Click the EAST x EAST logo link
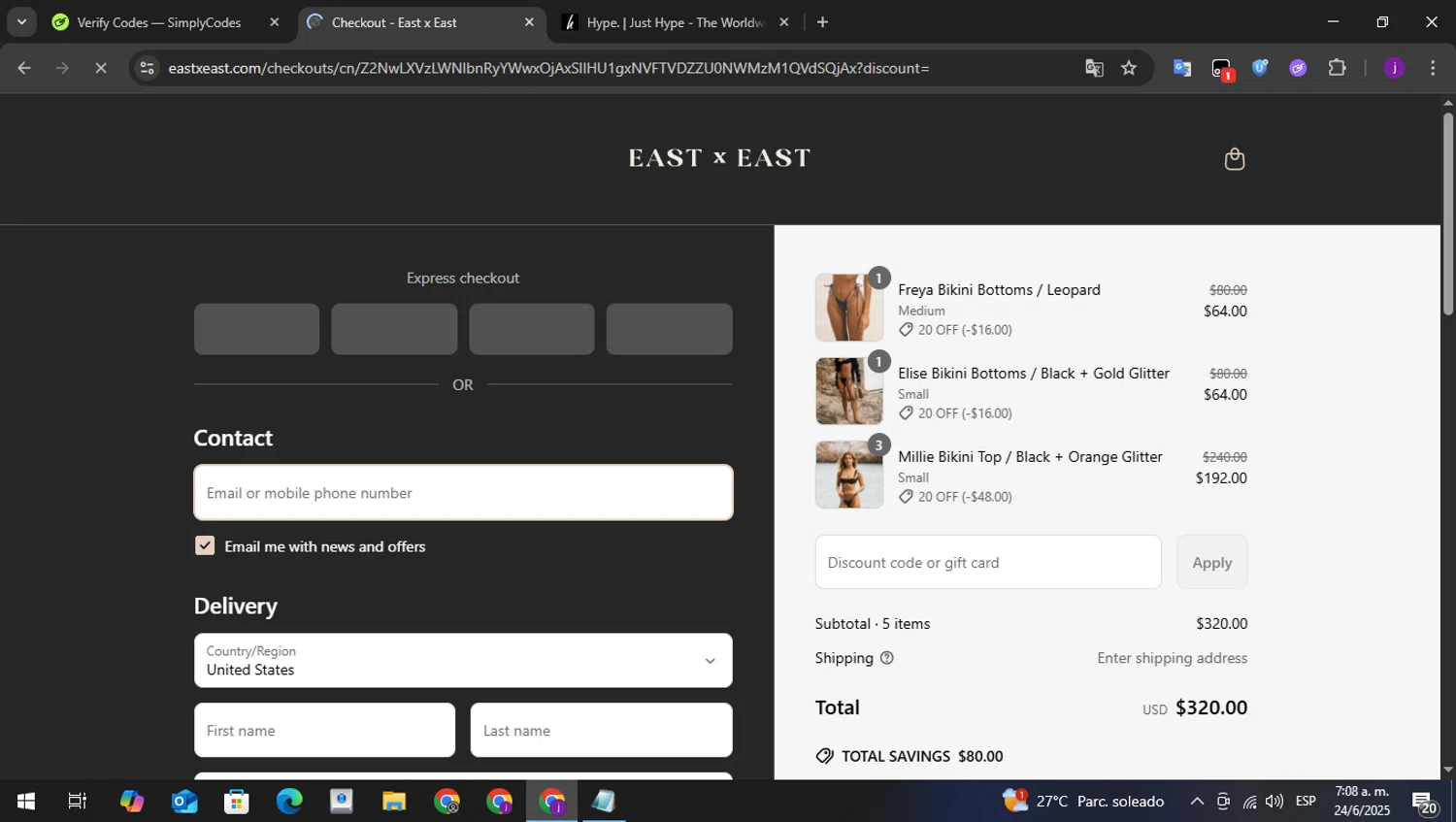This screenshot has height=822, width=1456. [719, 158]
